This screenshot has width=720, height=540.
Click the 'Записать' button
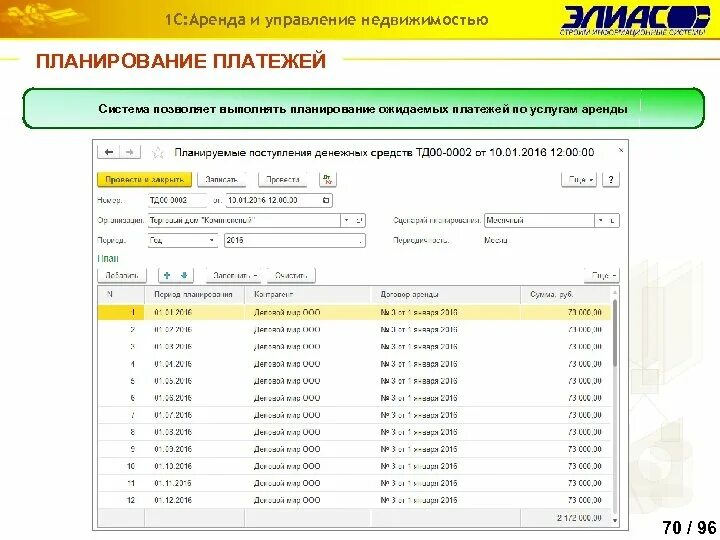[x=221, y=180]
